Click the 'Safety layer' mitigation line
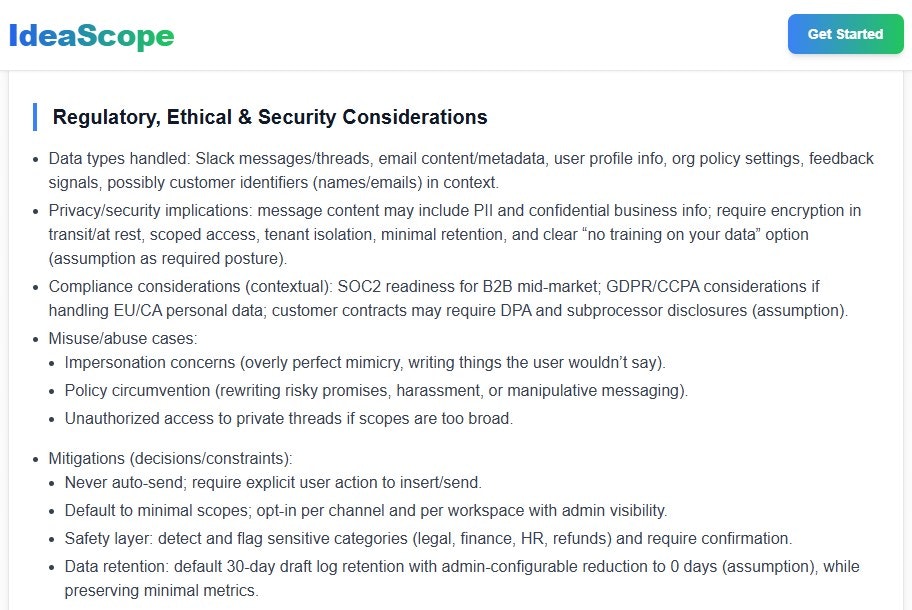The image size is (912, 610). click(428, 538)
